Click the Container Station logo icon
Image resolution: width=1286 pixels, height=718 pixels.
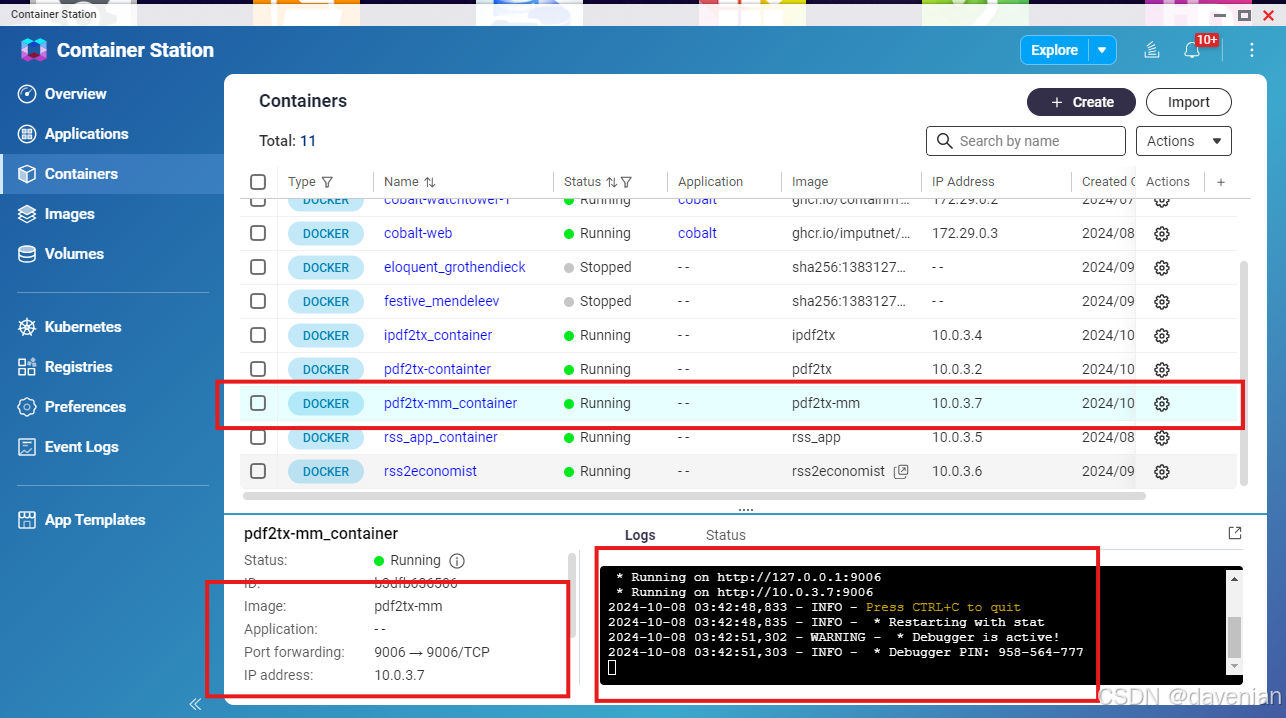[34, 50]
